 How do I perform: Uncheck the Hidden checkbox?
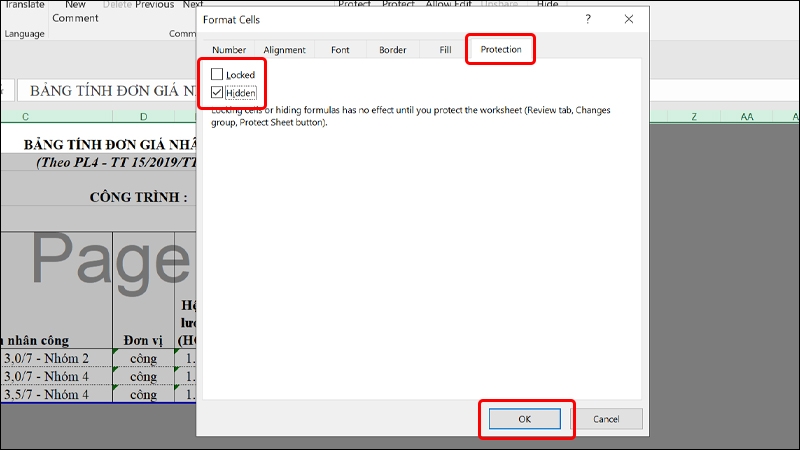217,92
